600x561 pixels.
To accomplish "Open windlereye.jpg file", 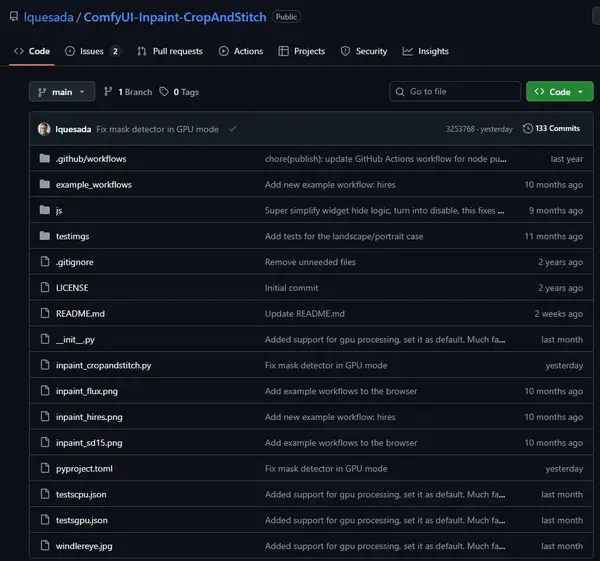I will (x=84, y=546).
